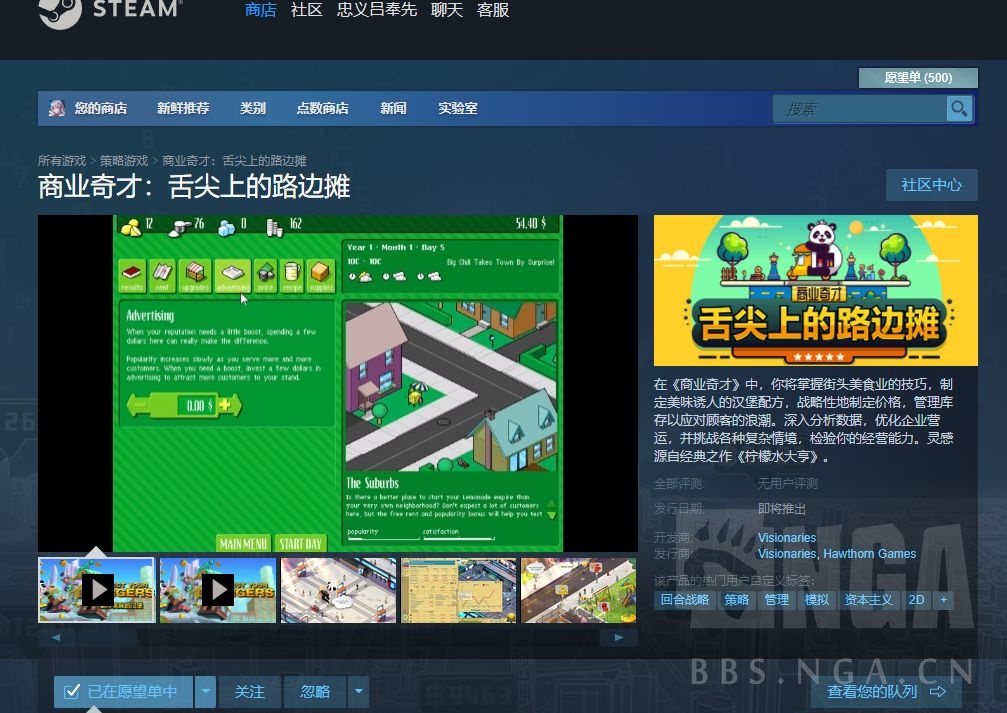
Task: Click the 关注 follow button
Action: [x=249, y=691]
